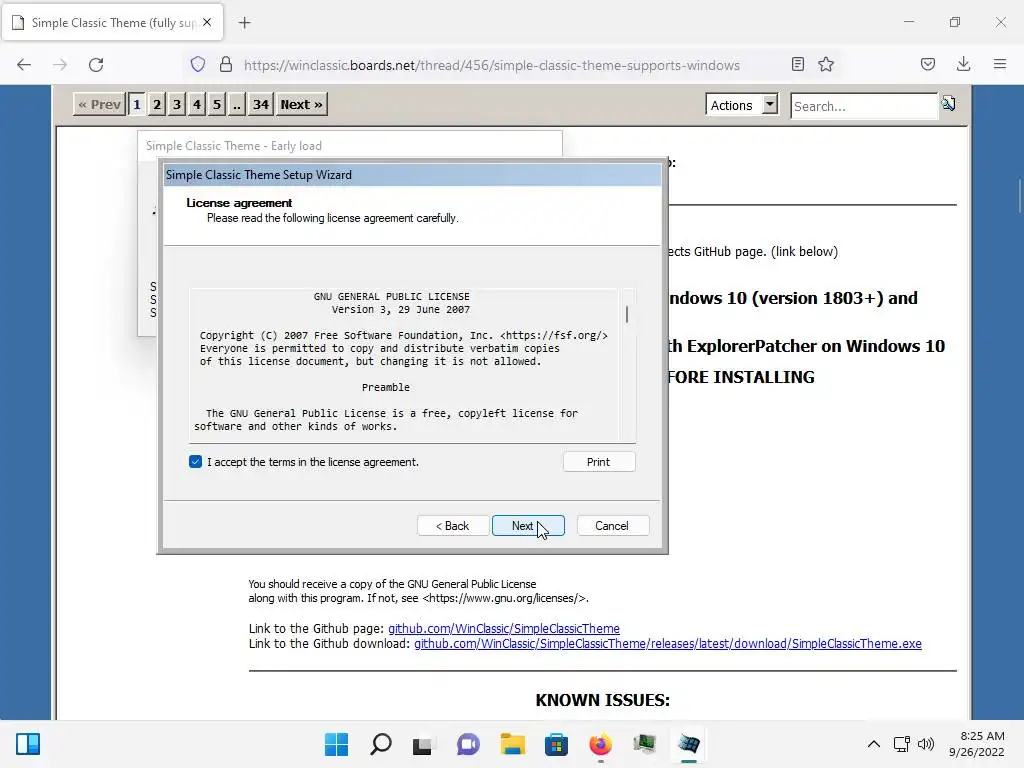The width and height of the screenshot is (1024, 768).
Task: Select thread page 1 button
Action: pyautogui.click(x=136, y=104)
